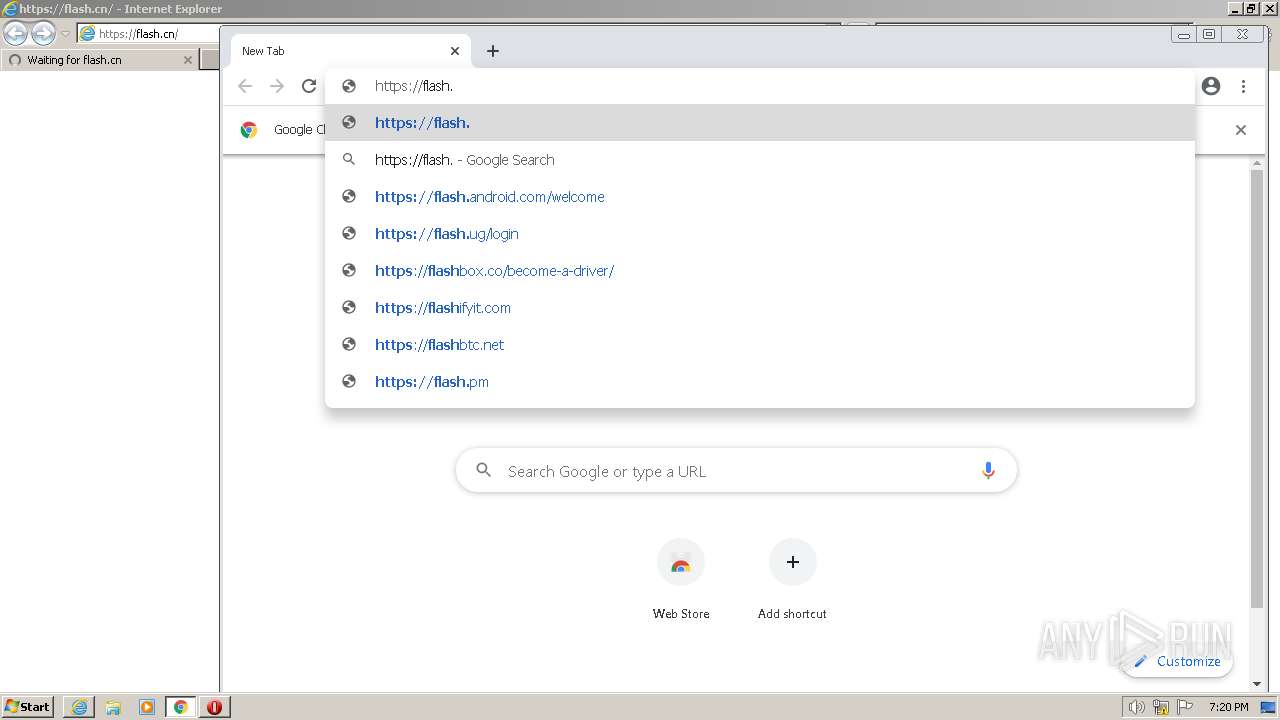Select flash.android.com/welcome suggestion
This screenshot has height=720, width=1280.
tap(760, 197)
